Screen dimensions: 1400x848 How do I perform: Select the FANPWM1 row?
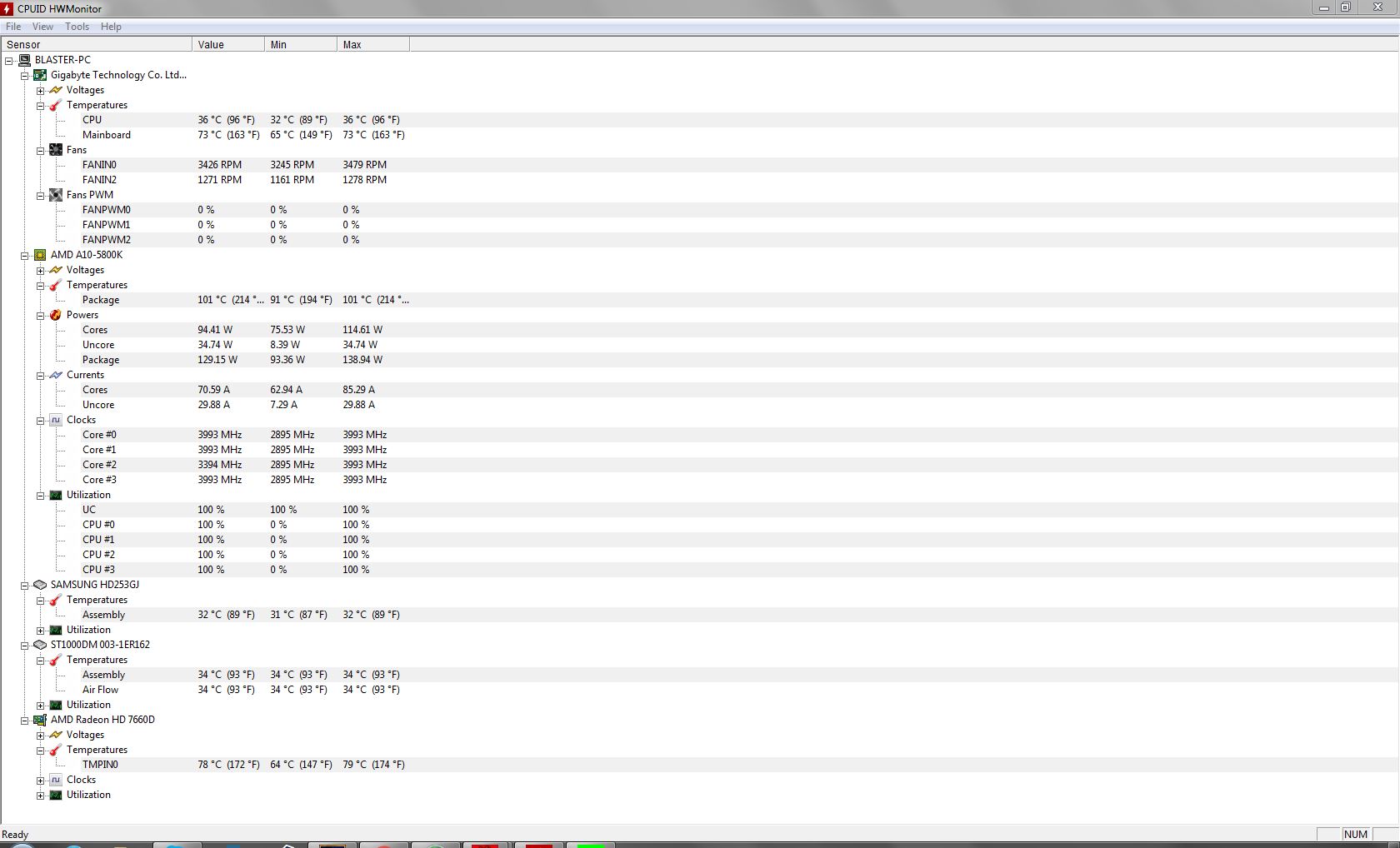700,225
